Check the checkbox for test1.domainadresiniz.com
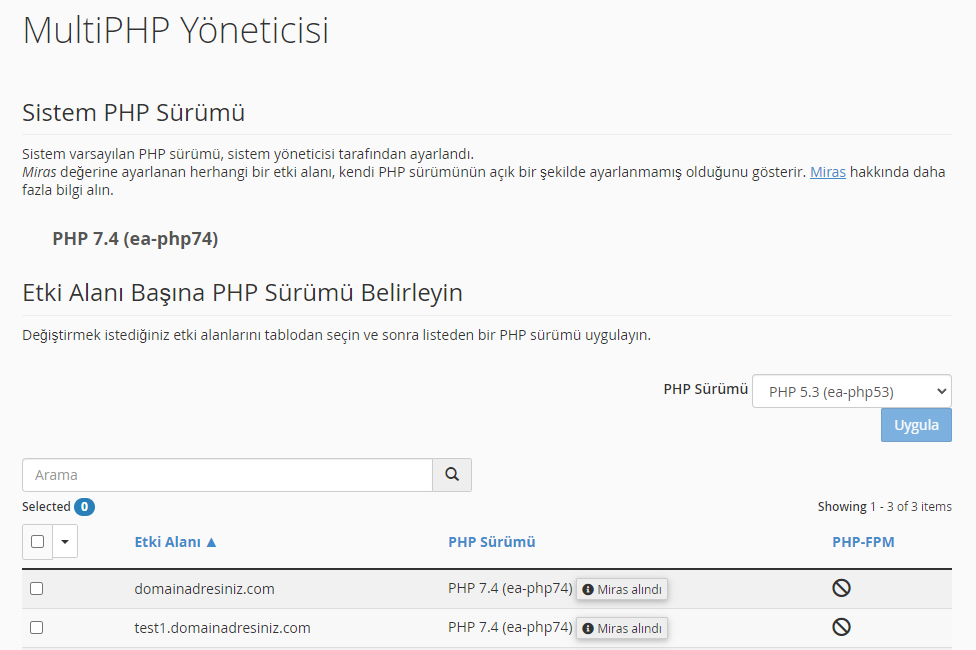 (x=37, y=627)
